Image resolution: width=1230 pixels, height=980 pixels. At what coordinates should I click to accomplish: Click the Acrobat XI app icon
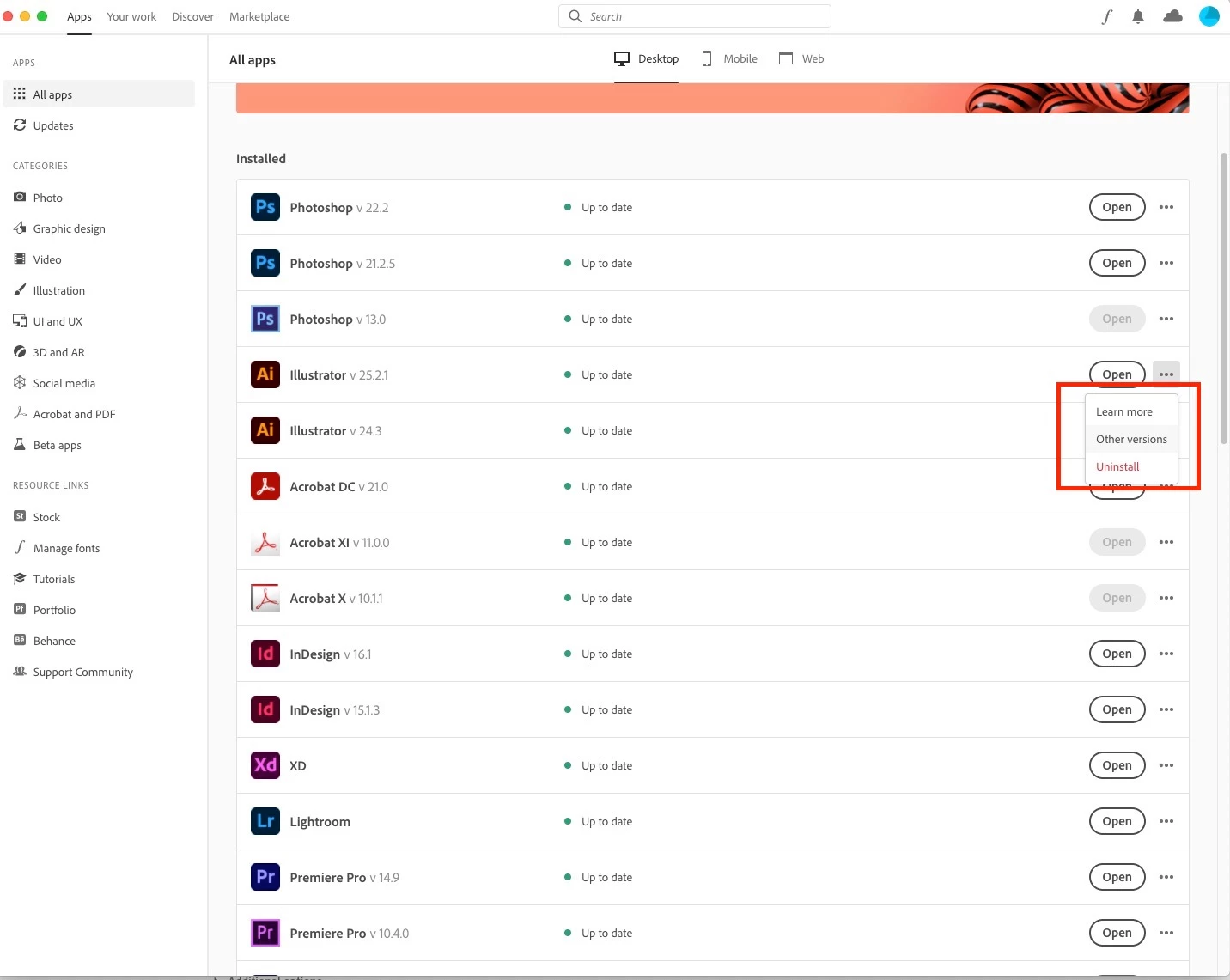[x=265, y=542]
